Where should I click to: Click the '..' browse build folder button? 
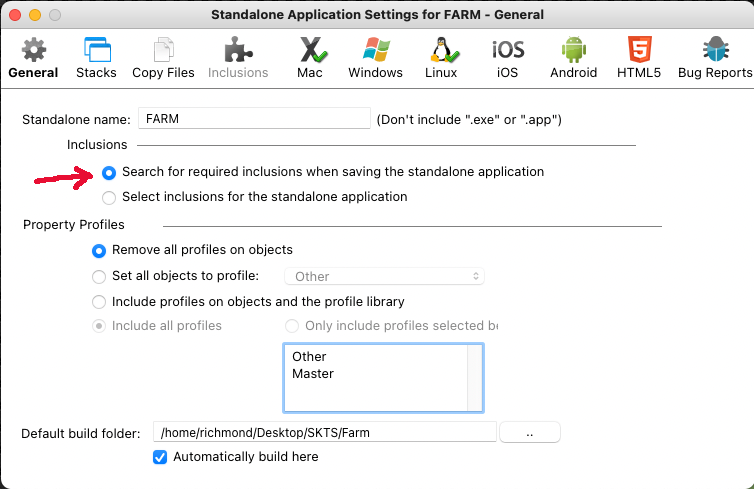[529, 432]
